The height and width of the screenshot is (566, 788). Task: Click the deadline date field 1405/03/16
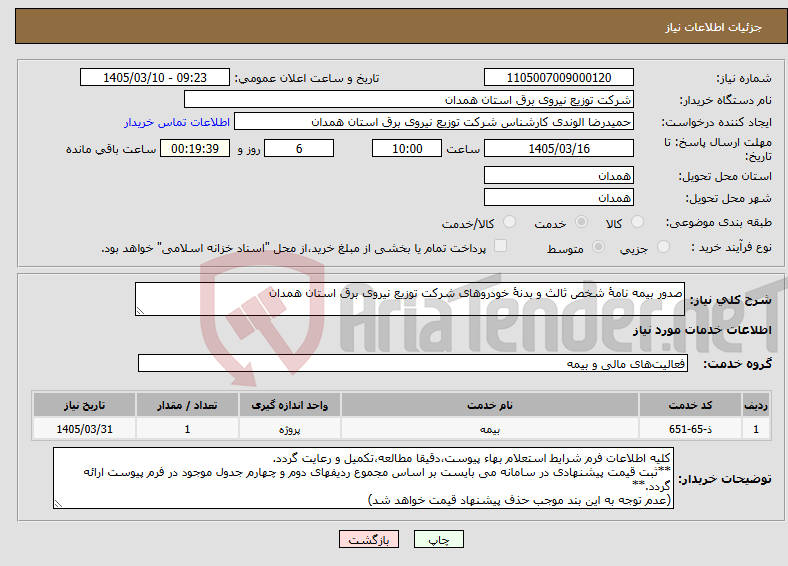558,149
